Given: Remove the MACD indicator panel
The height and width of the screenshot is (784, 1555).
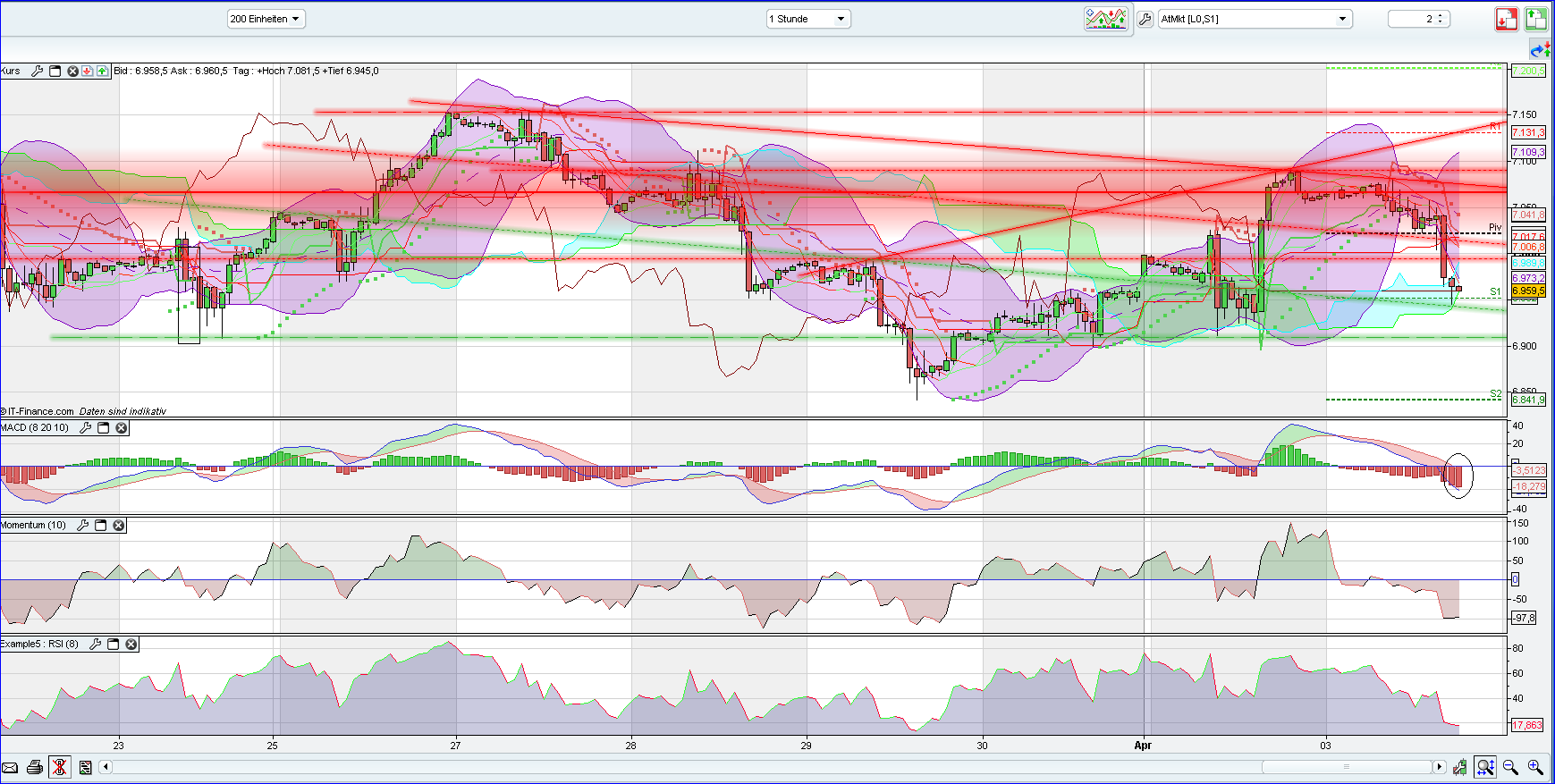Looking at the screenshot, I should pyautogui.click(x=121, y=428).
